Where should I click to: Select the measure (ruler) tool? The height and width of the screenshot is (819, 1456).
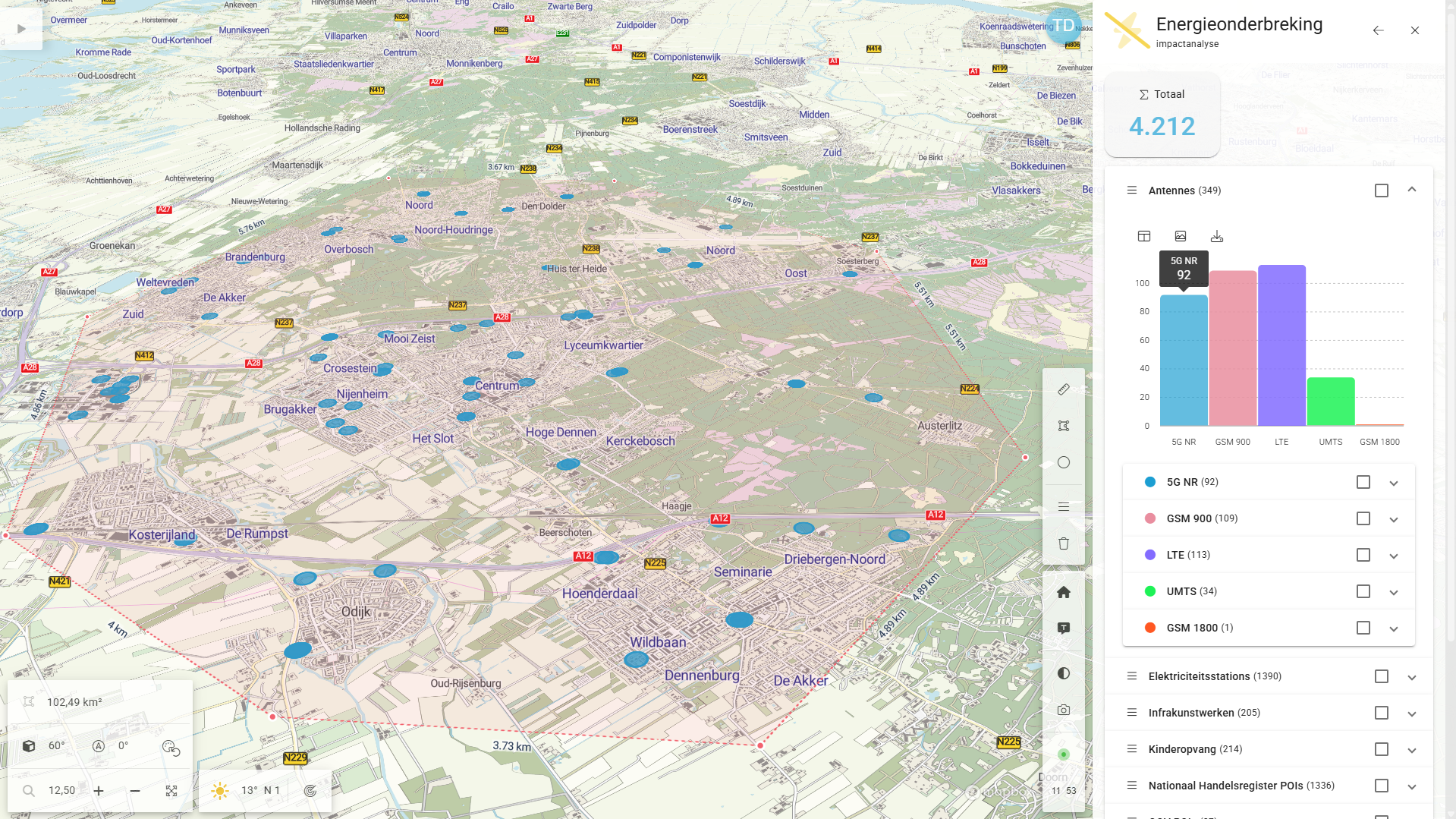[1063, 389]
